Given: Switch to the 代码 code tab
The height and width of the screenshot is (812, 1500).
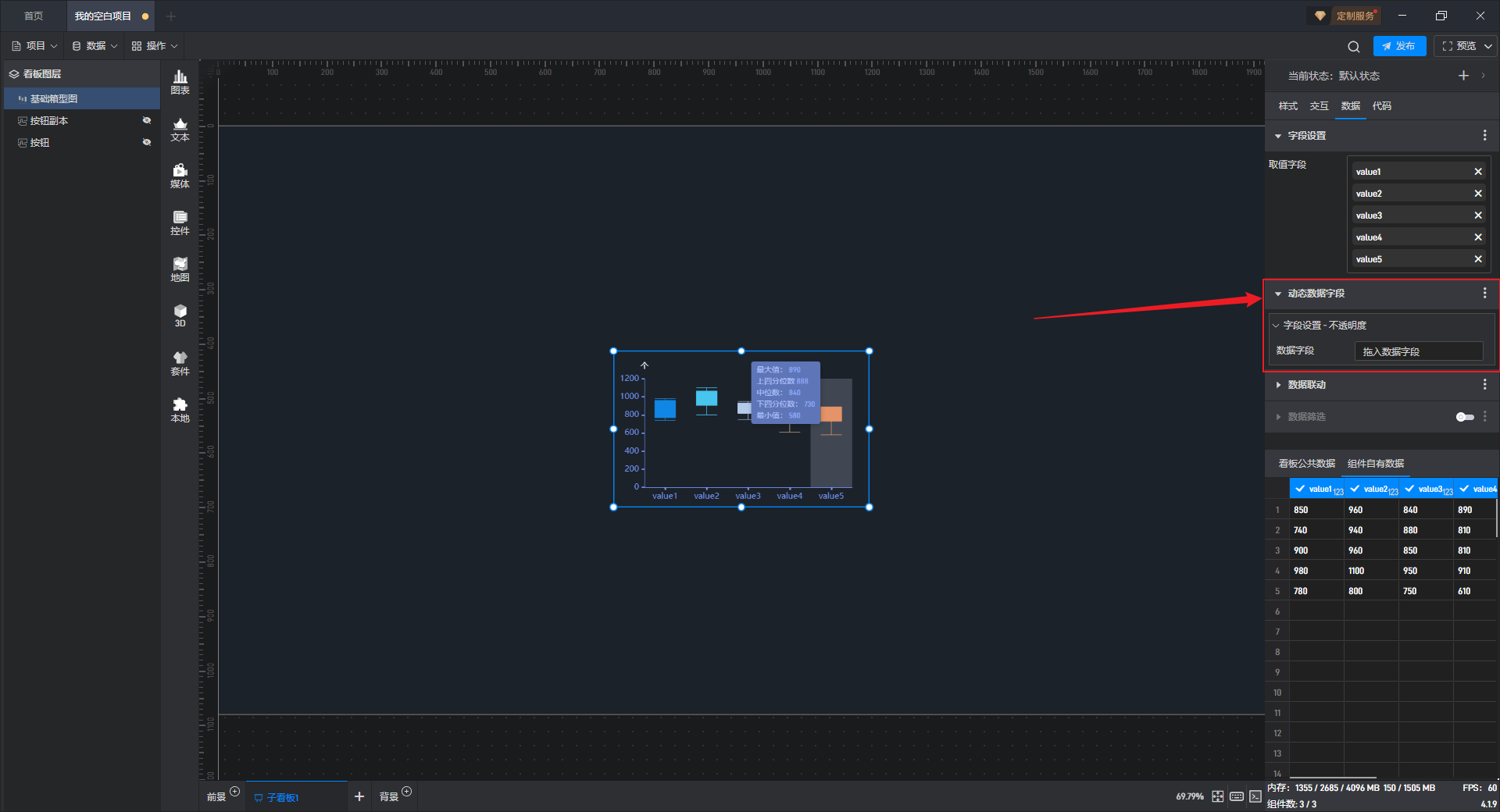Looking at the screenshot, I should coord(1381,106).
